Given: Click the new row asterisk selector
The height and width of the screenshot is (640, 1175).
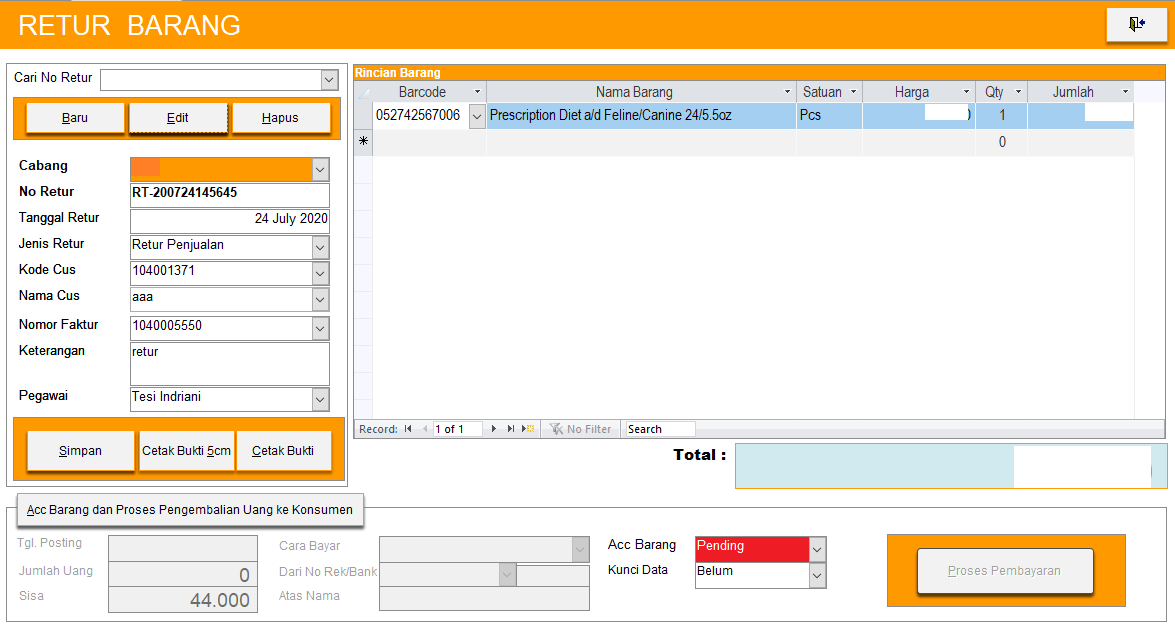Looking at the screenshot, I should click(x=363, y=142).
